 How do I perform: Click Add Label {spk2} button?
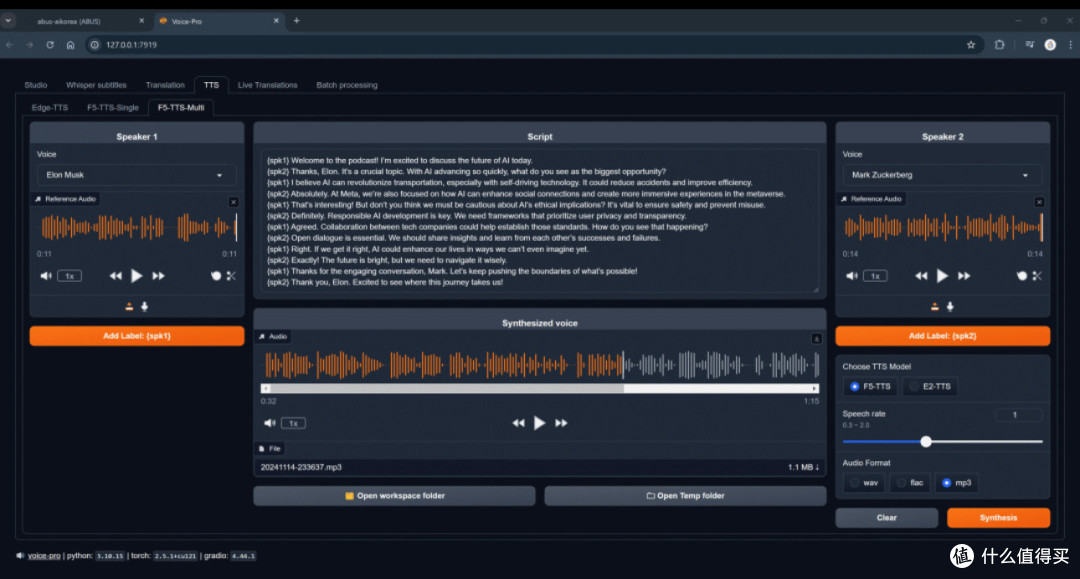942,336
